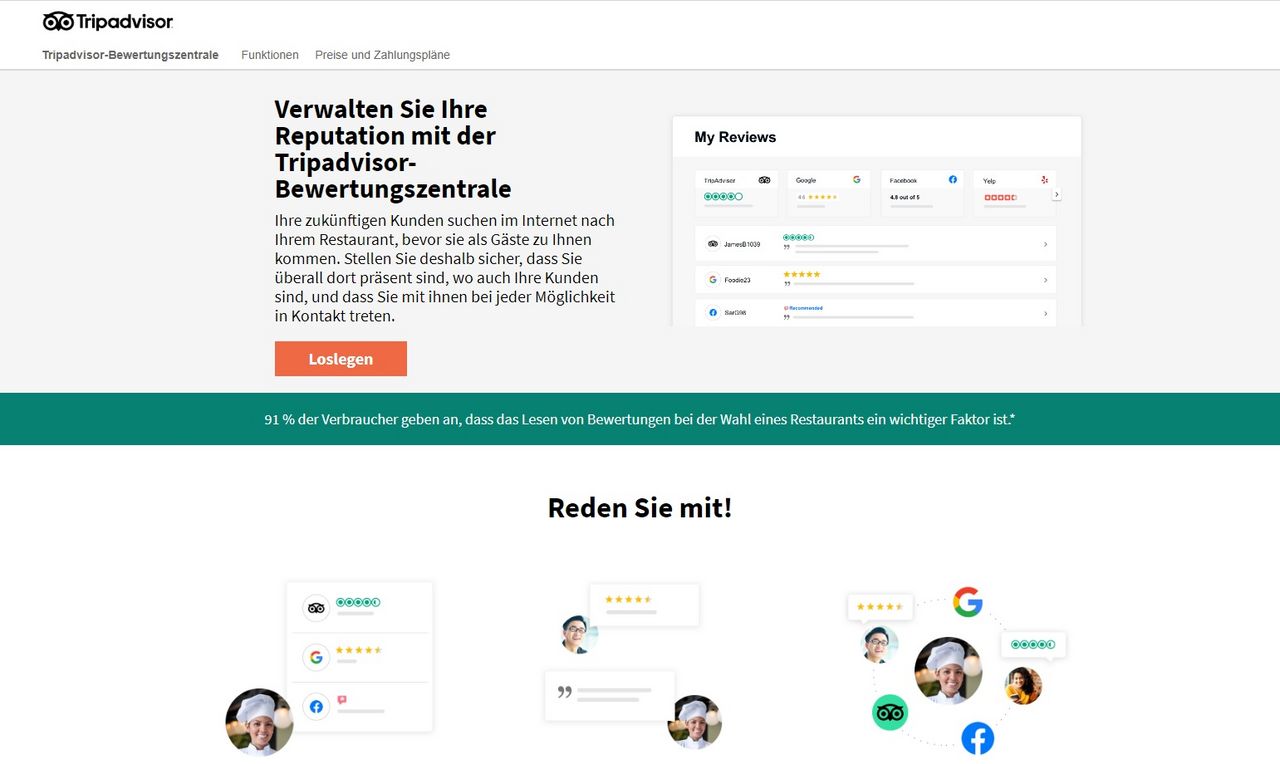Viewport: 1280px width, 764px height.
Task: Click the large blue Facebook logo at the bottom right
Action: pos(977,738)
